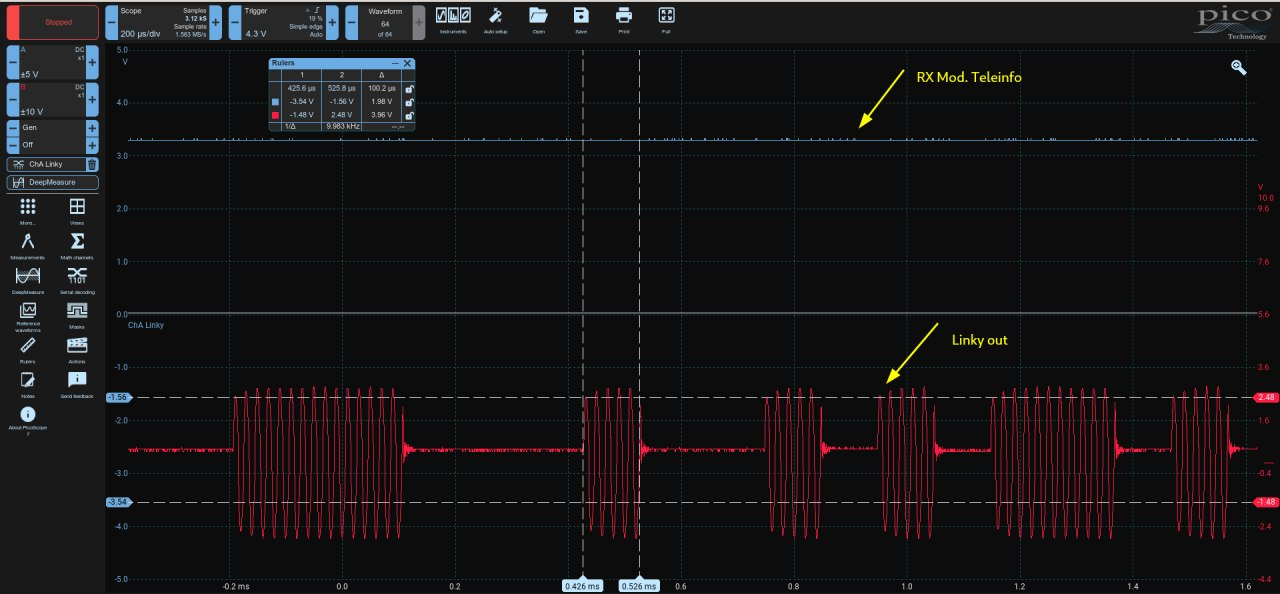Viewport: 1280px width, 594px height.
Task: Open Serial decoding tool
Action: [x=77, y=280]
